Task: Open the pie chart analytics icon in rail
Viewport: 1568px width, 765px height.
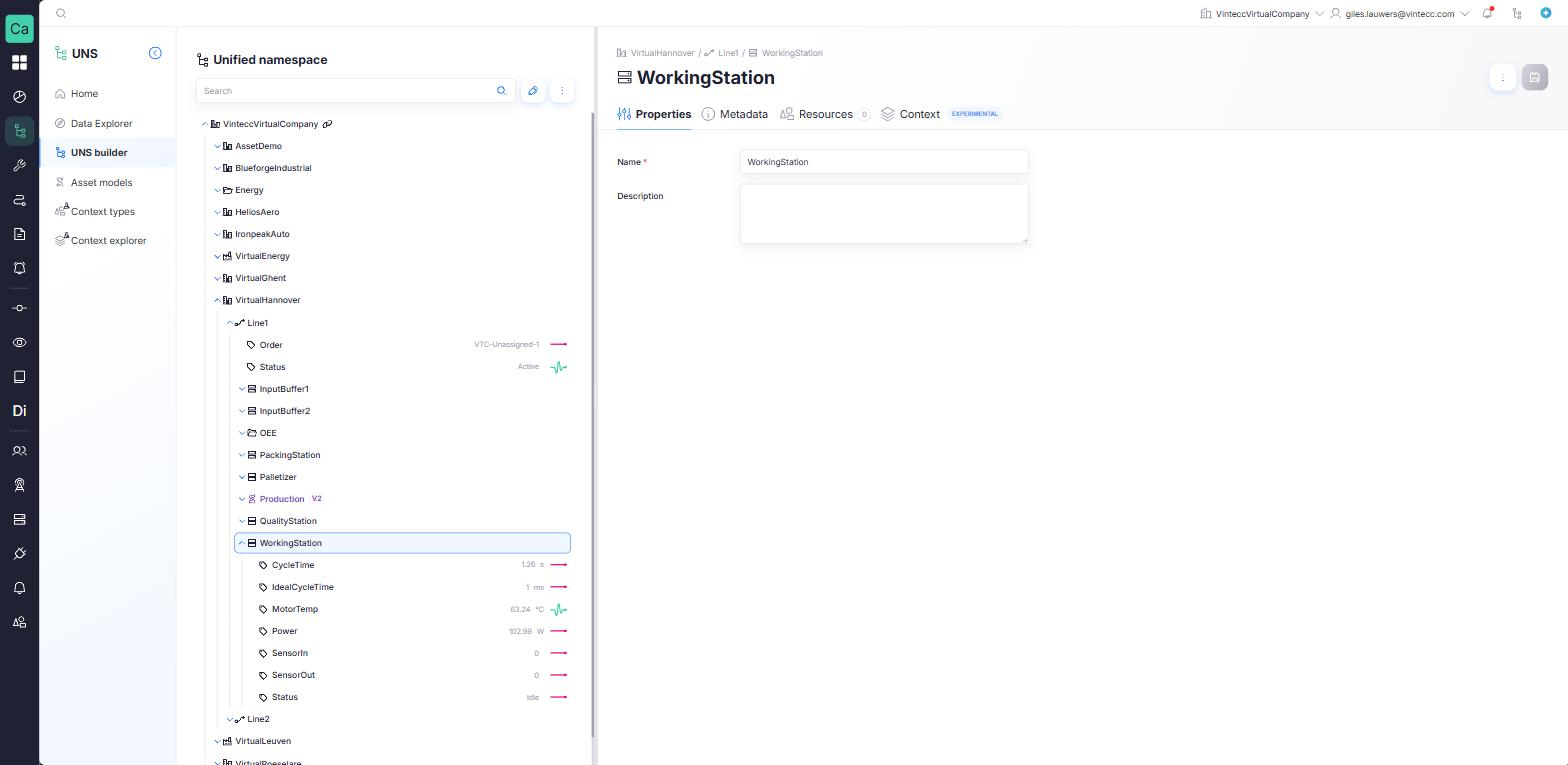Action: pyautogui.click(x=19, y=97)
